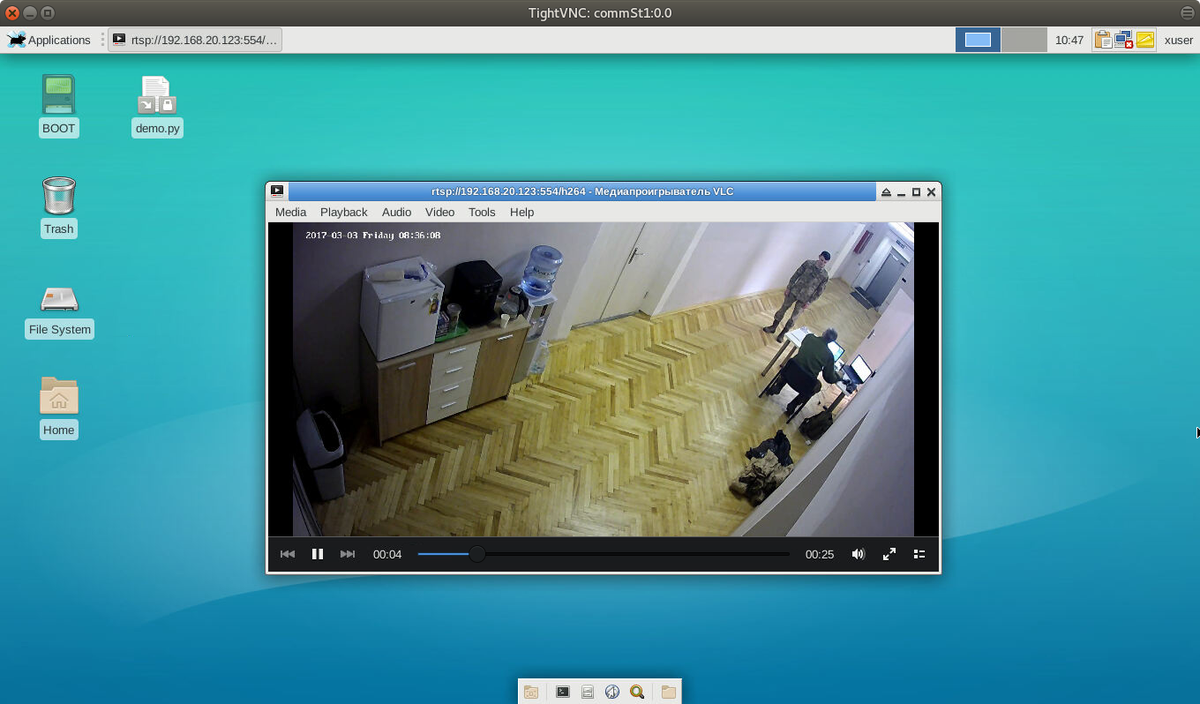Shade the VLC window with roll-up button
This screenshot has height=704, width=1200.
coord(885,192)
